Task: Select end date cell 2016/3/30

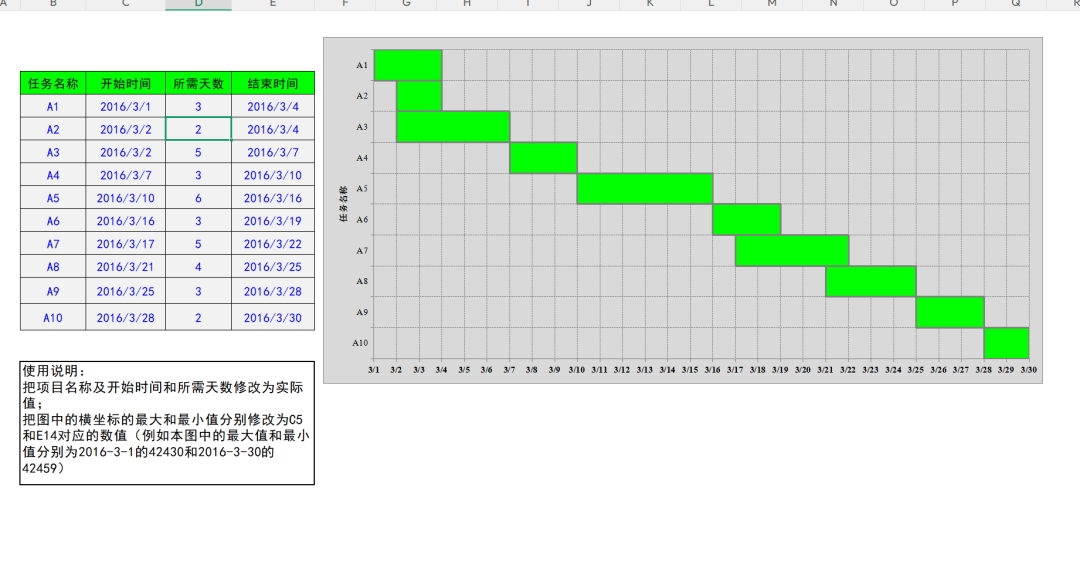Action: 273,318
